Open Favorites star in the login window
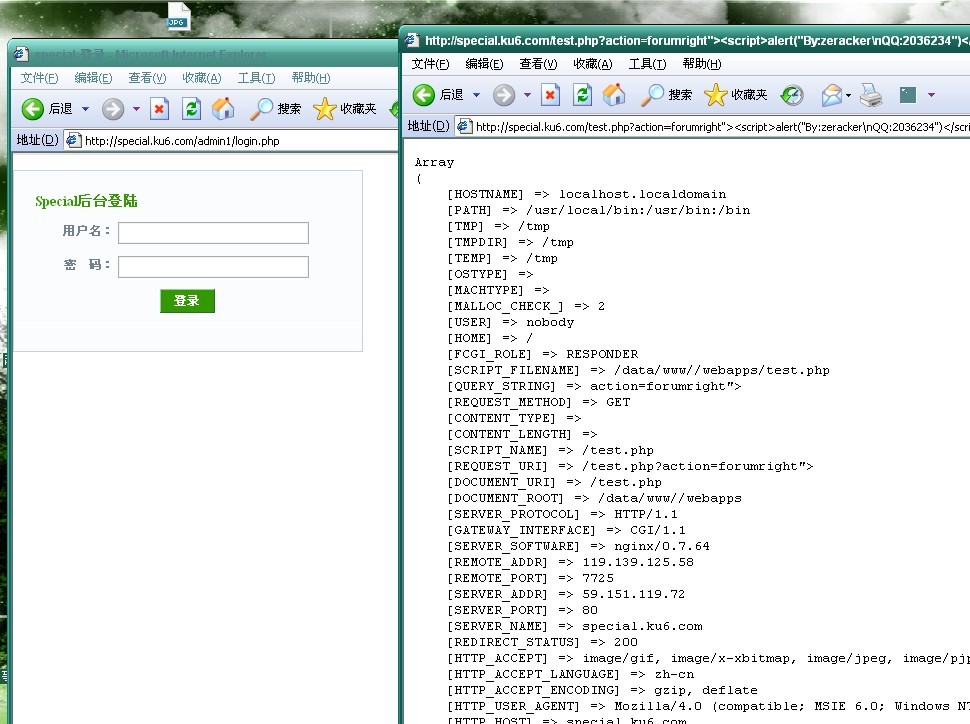The width and height of the screenshot is (970, 724). click(324, 109)
